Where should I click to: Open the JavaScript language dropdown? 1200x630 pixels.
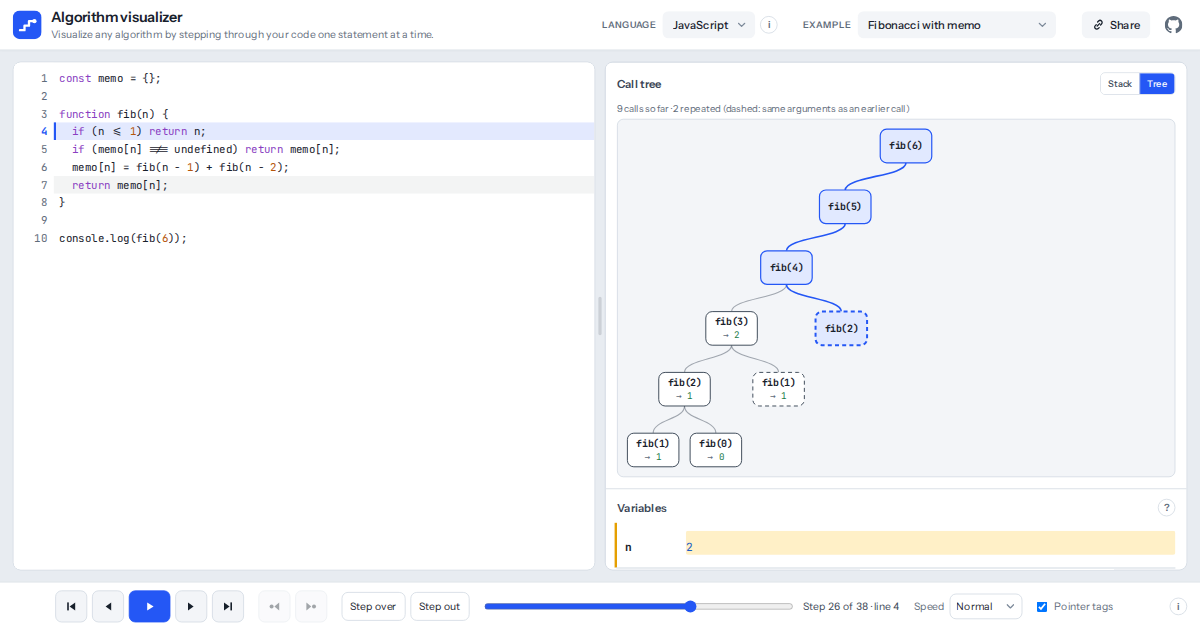pyautogui.click(x=709, y=25)
